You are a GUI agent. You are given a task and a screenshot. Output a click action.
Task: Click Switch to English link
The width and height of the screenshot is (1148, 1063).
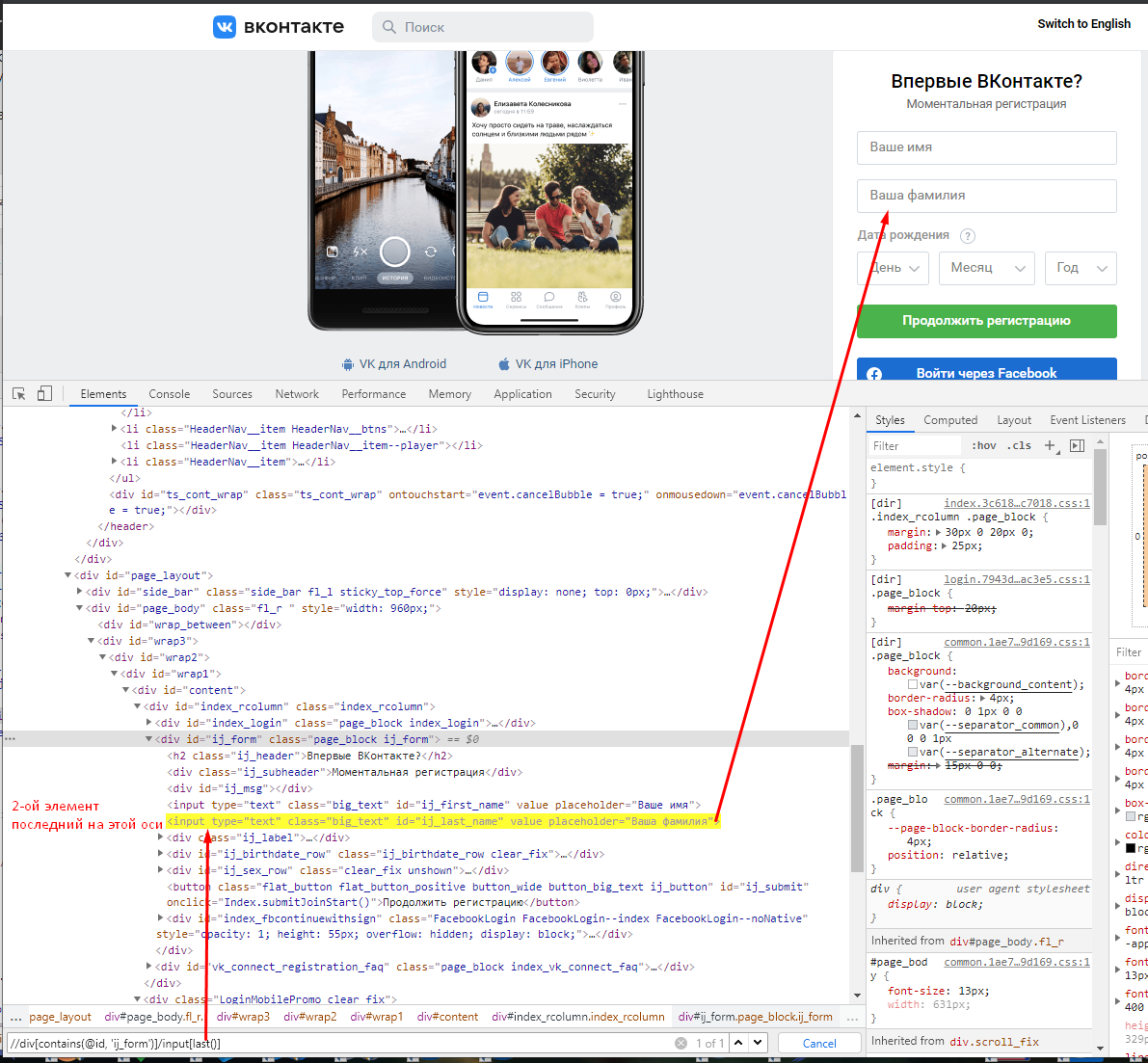tap(1083, 24)
